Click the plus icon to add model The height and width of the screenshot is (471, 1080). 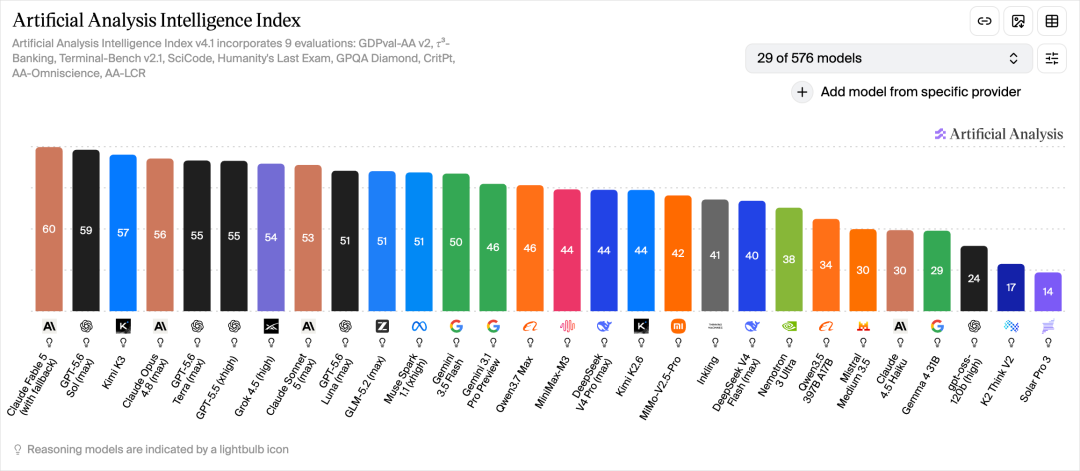pyautogui.click(x=802, y=92)
